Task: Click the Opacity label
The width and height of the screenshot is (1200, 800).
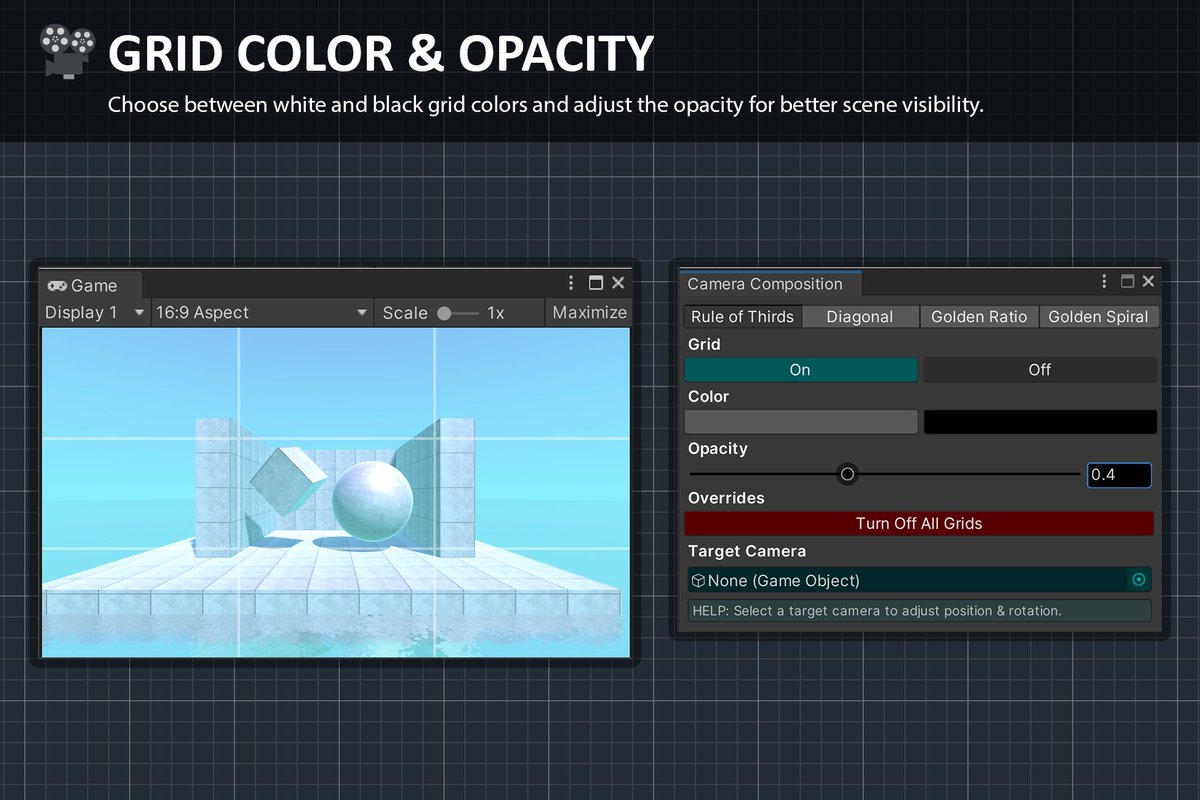Action: 718,448
